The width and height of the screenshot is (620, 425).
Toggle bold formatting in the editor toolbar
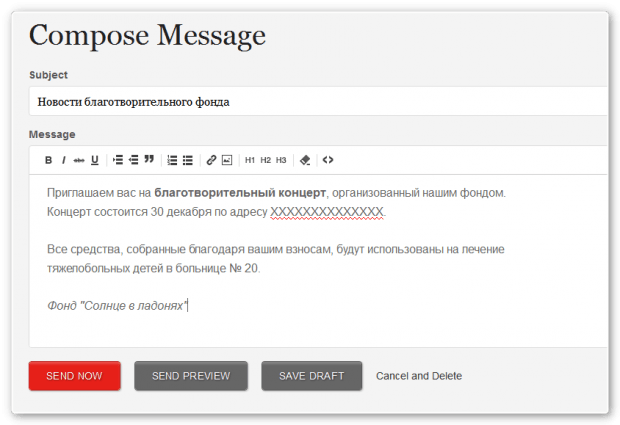48,160
